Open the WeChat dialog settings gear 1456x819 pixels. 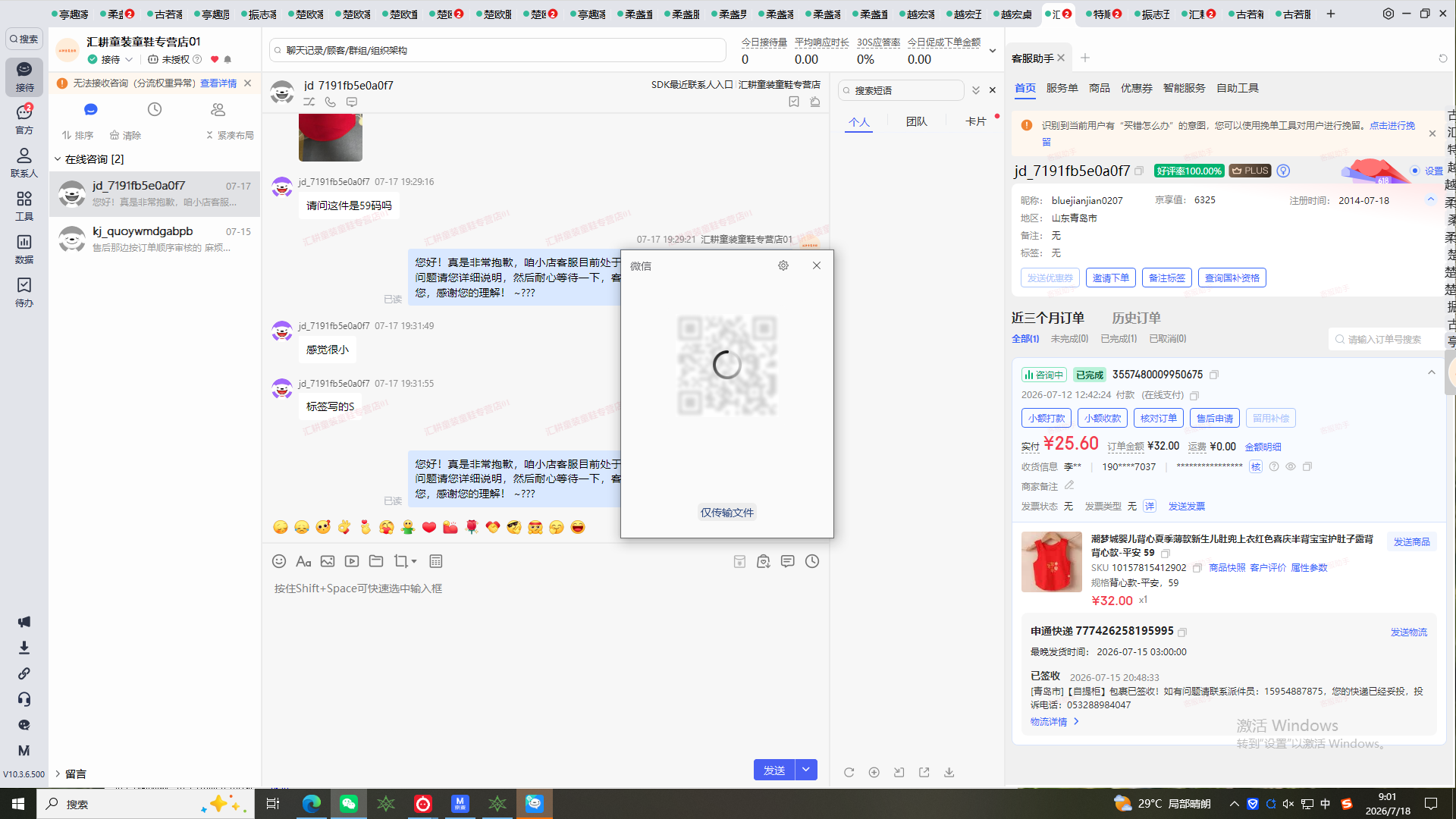[783, 265]
